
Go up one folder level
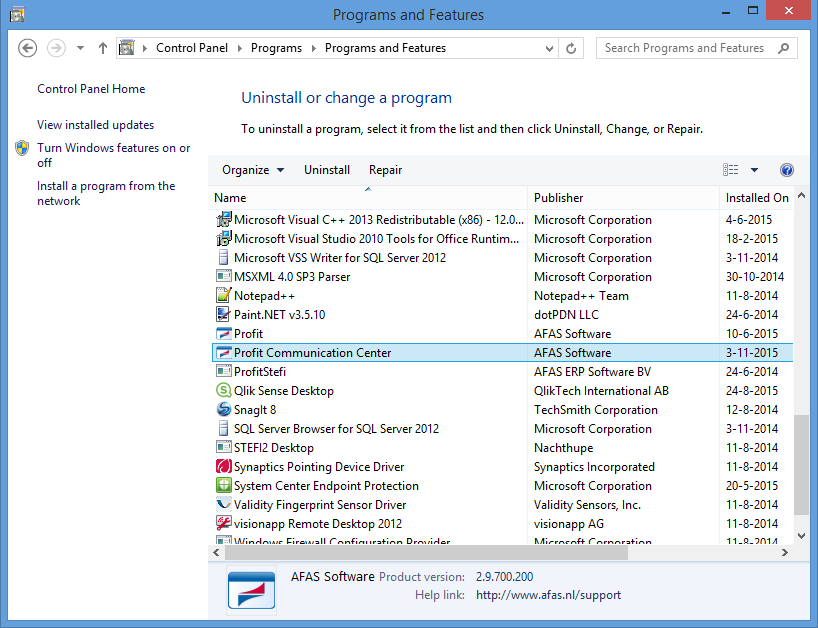(103, 48)
